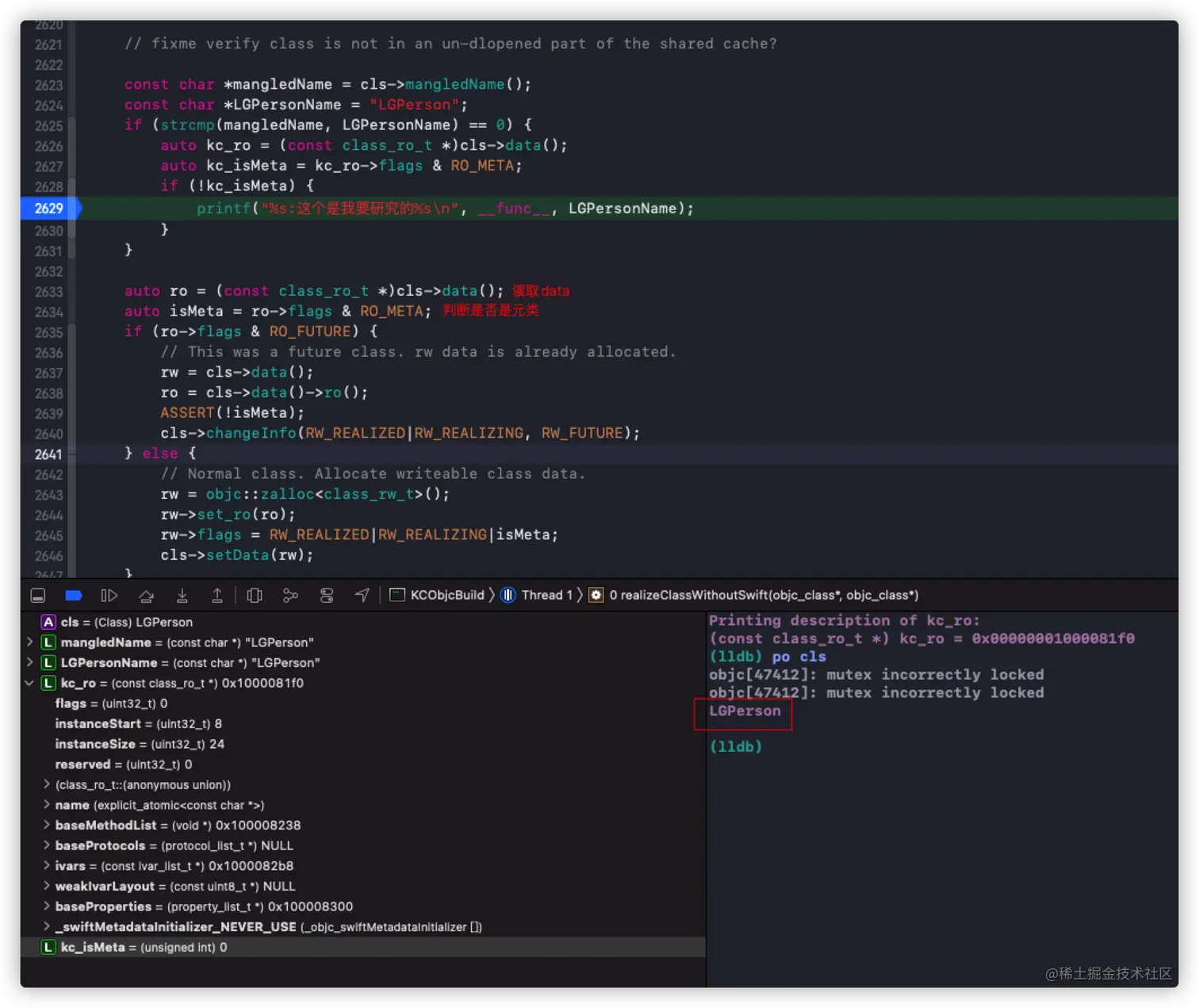Click the kc_ro address 0x00000001000081f0 in console
This screenshot has height=1008, width=1199.
[x=1053, y=638]
